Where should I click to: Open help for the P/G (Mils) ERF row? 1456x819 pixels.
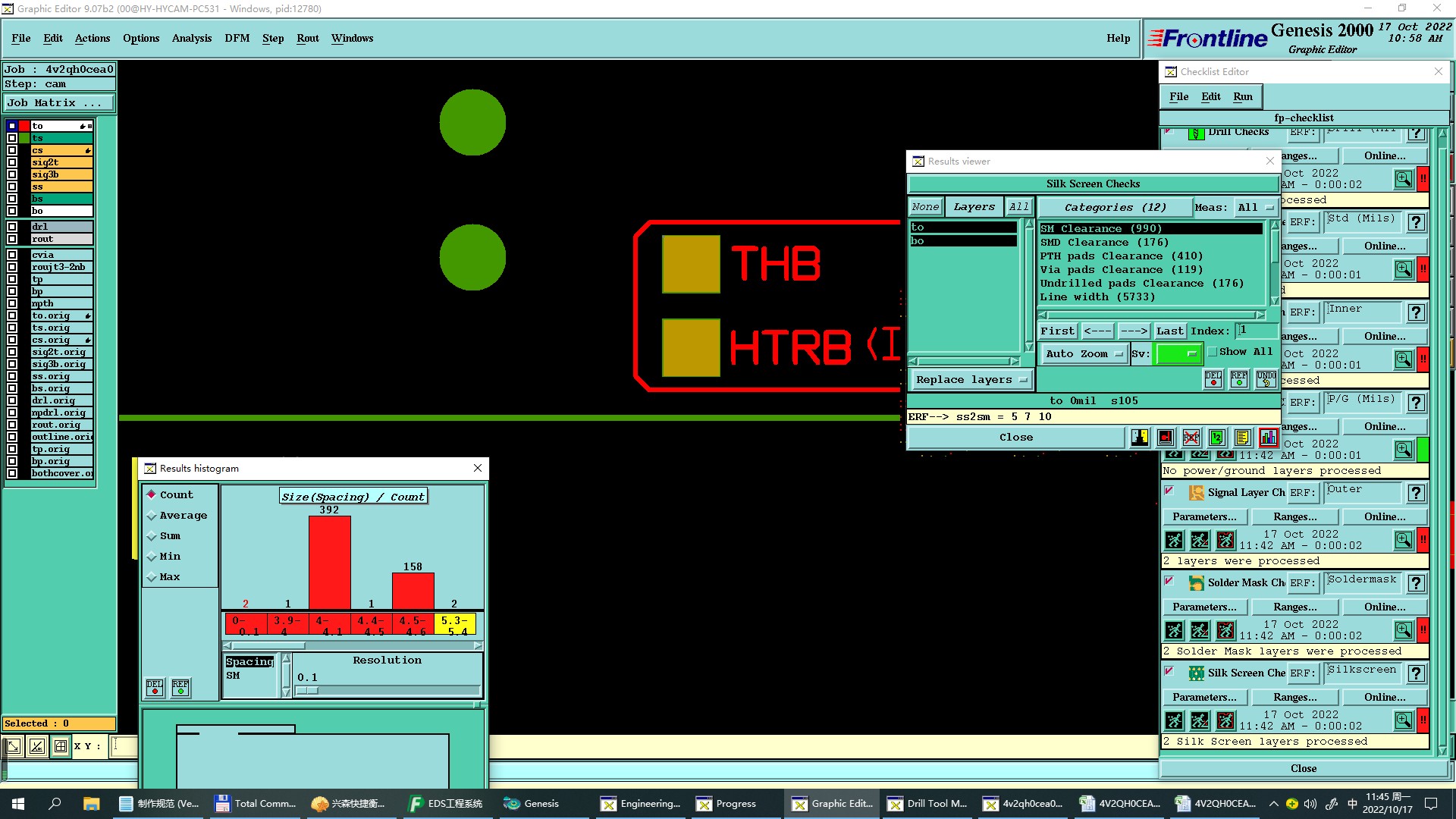point(1416,402)
